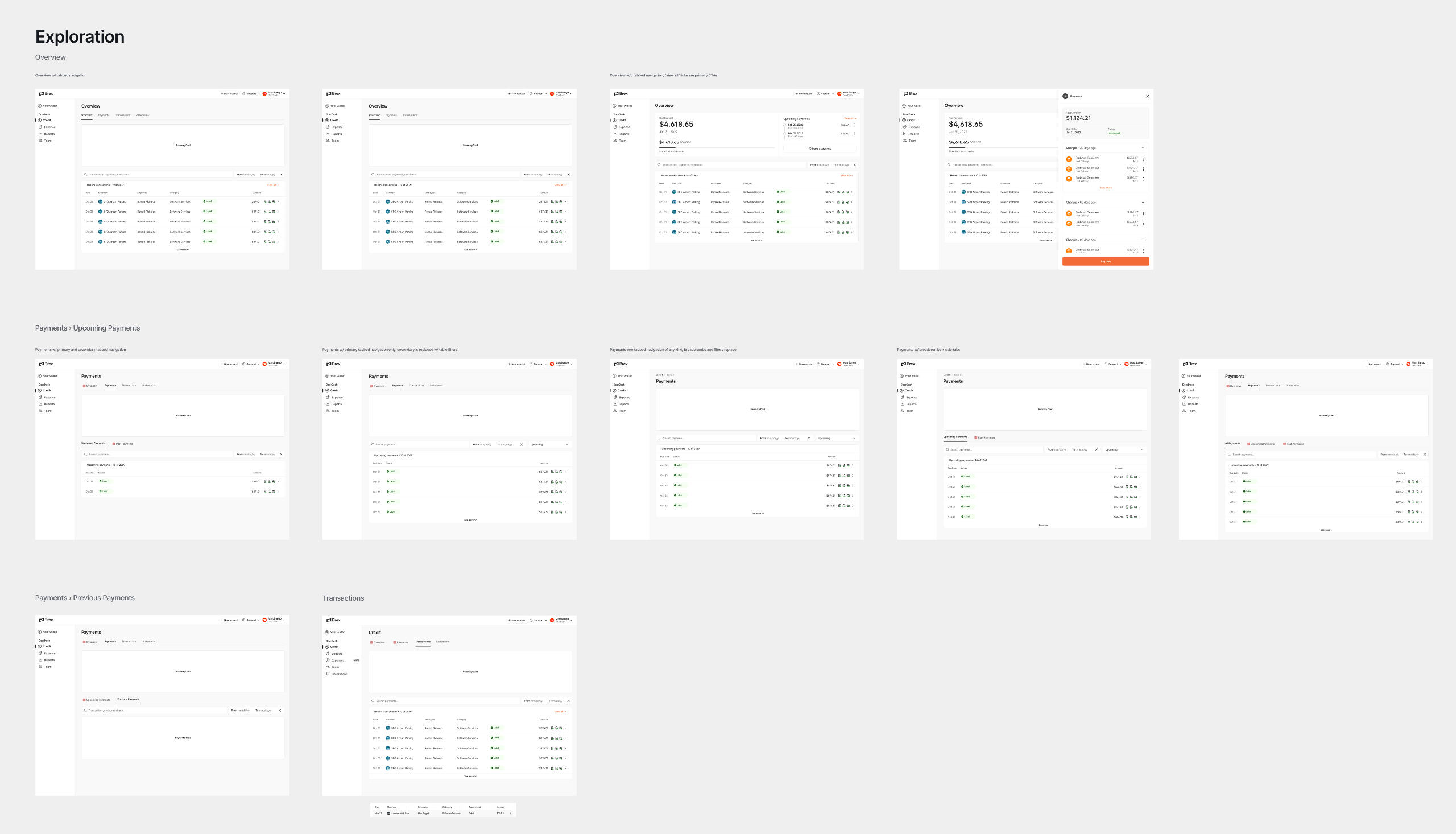
Task: Collapse the Charges · 30 days ago section
Action: pos(1143,148)
